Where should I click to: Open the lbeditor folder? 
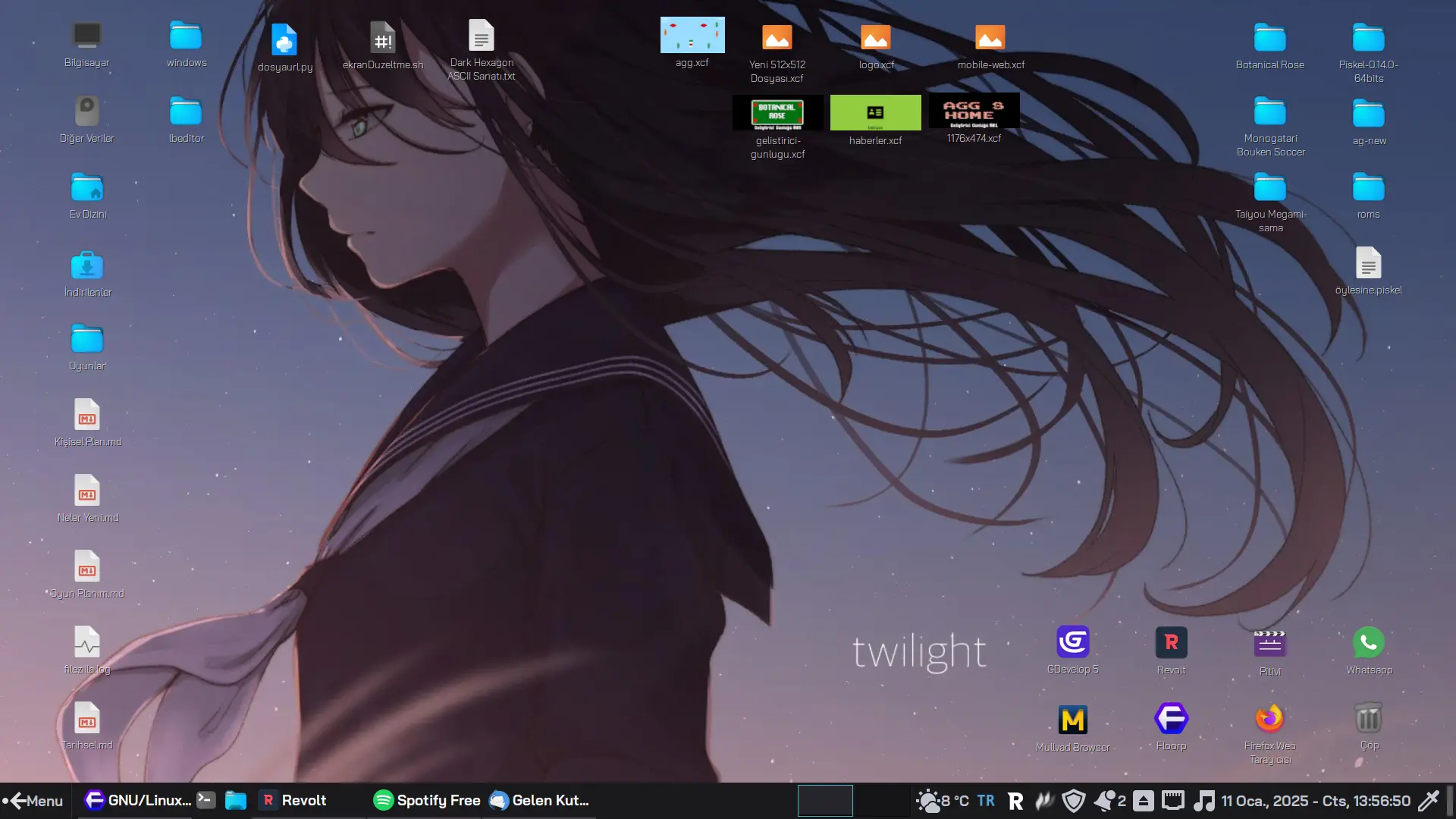click(186, 120)
